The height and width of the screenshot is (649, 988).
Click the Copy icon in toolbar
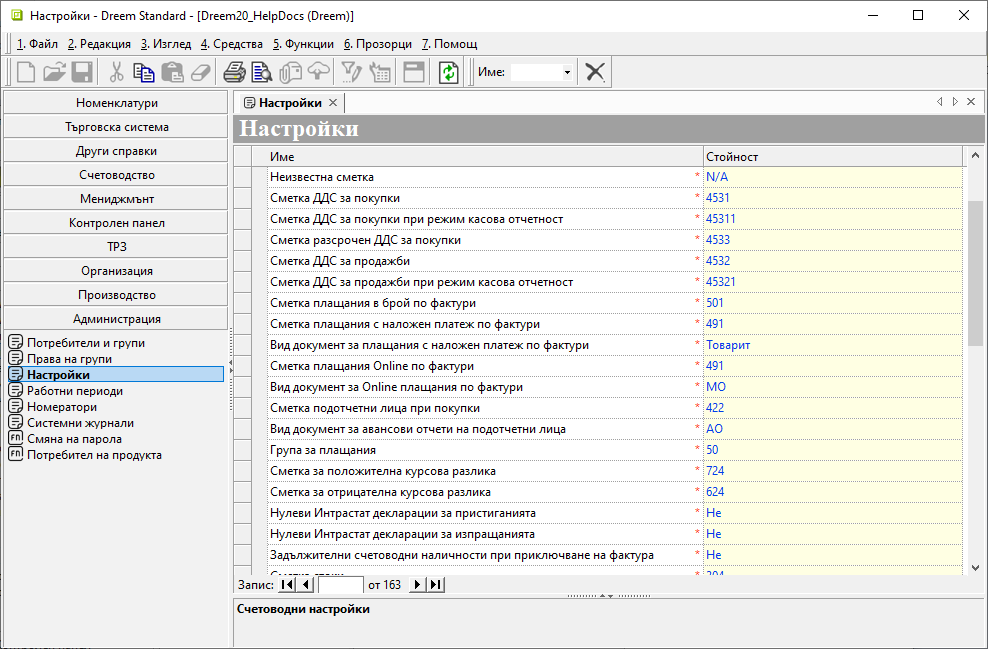click(144, 72)
